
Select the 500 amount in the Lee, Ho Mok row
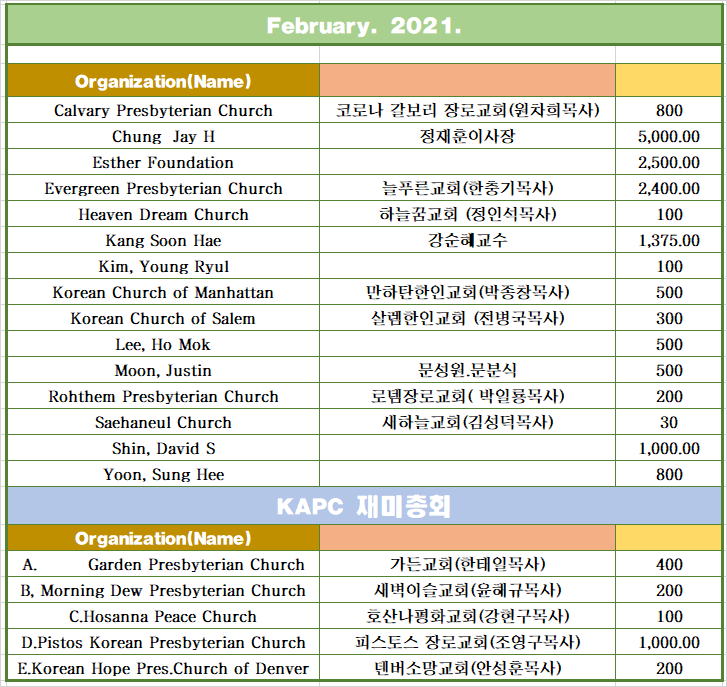click(x=669, y=344)
